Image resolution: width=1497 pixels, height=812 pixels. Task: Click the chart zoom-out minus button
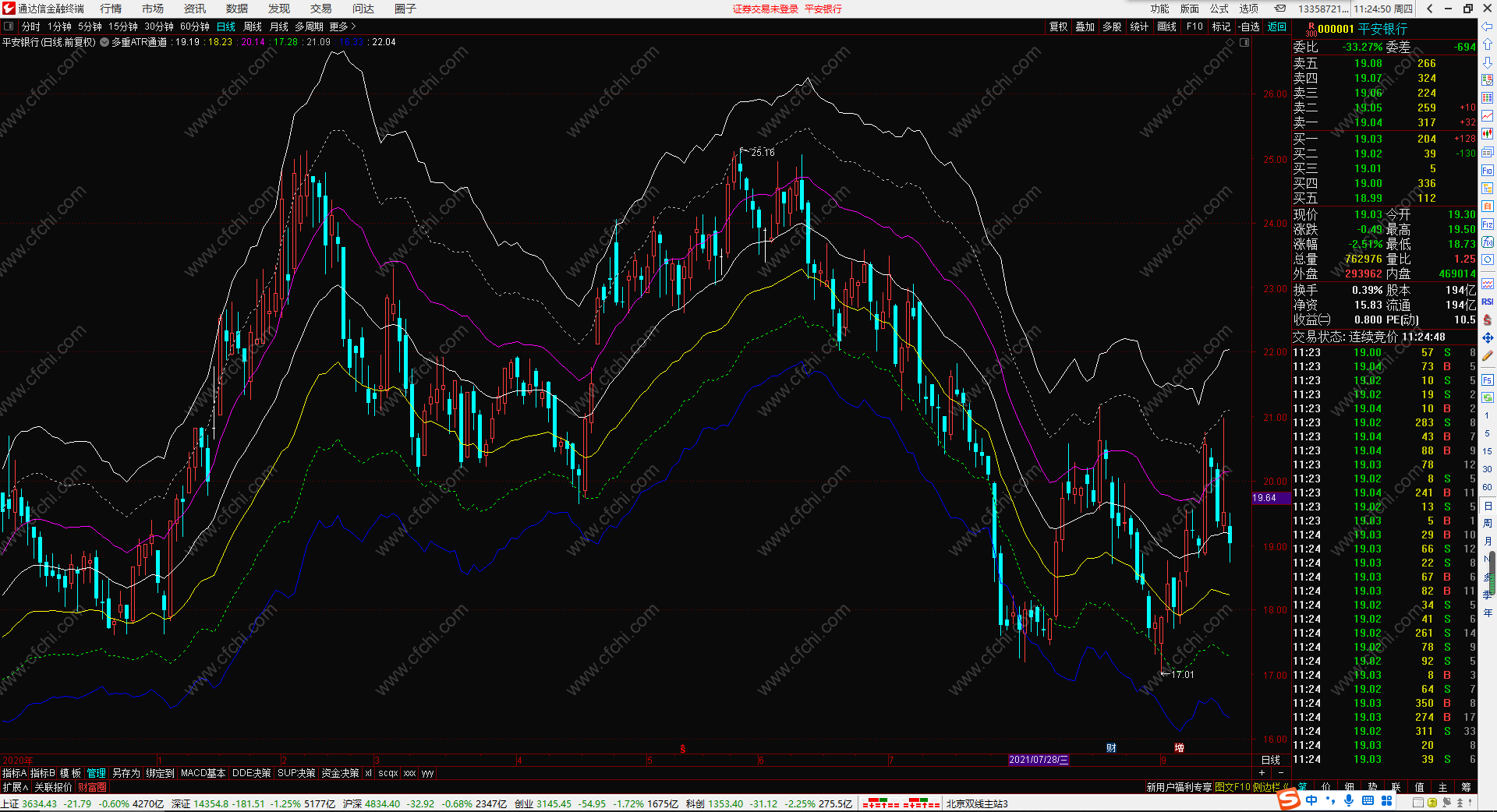[x=1280, y=773]
